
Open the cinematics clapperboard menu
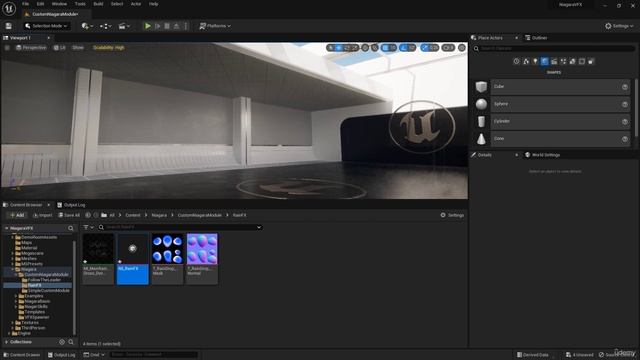[x=124, y=26]
